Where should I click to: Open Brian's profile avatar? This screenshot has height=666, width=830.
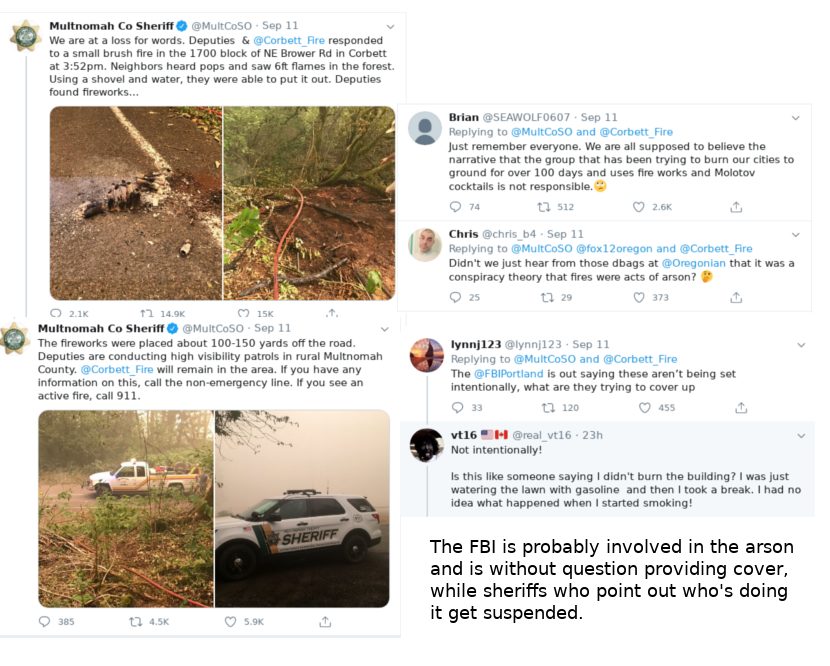pos(426,129)
